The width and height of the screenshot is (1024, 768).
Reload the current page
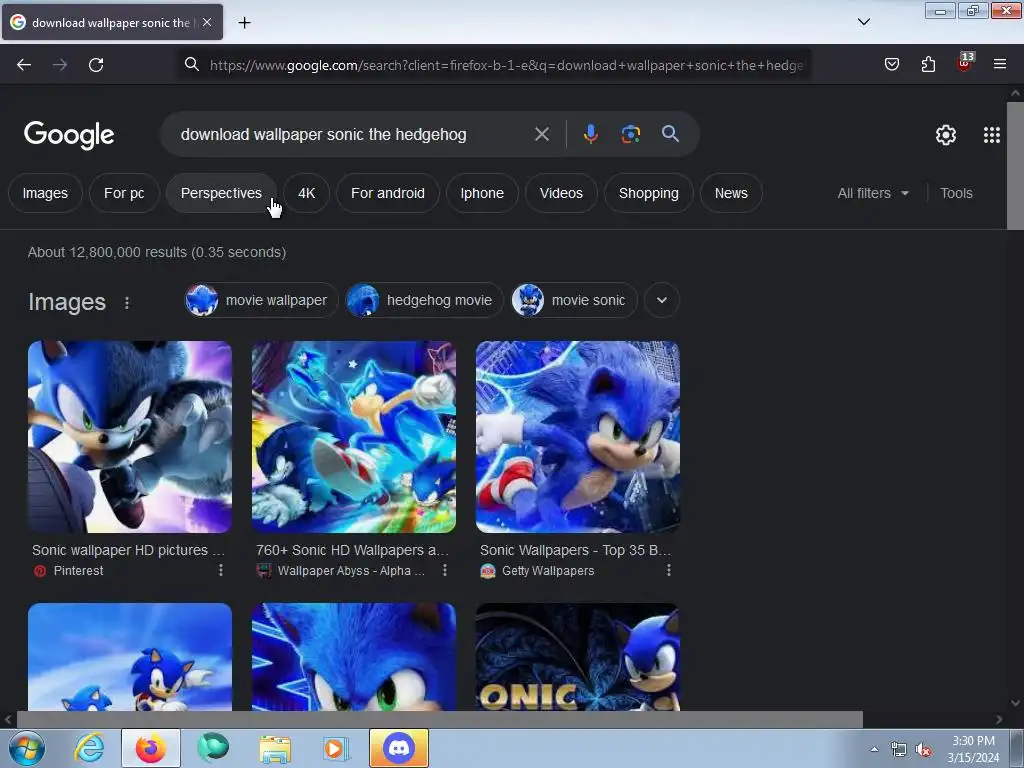96,65
